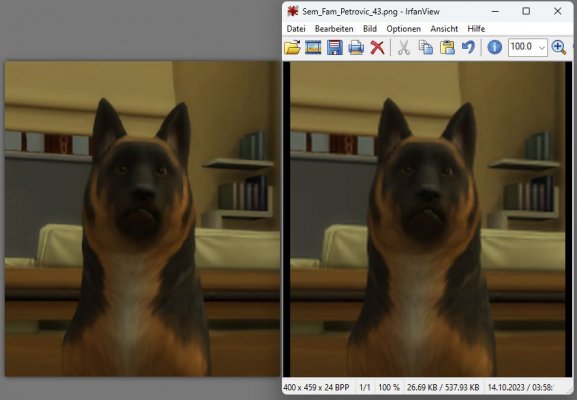Viewport: 577px width, 400px height.
Task: Cut selection with the scissors icon
Action: tap(404, 47)
